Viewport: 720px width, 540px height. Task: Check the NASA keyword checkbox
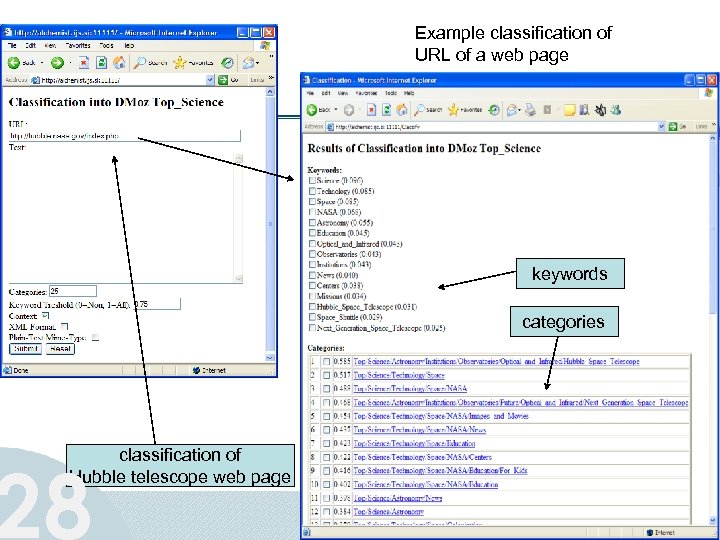[x=312, y=212]
